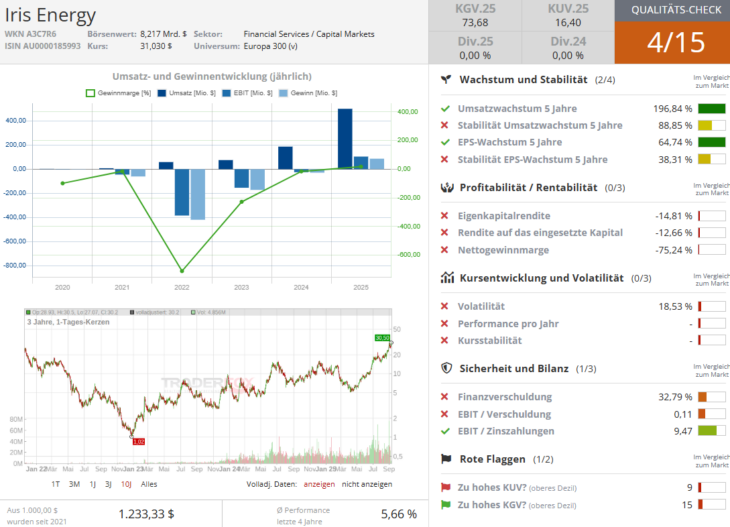Click the bar-chart icon beside Kursentwicklung und Volatilität
The image size is (730, 527).
point(447,277)
